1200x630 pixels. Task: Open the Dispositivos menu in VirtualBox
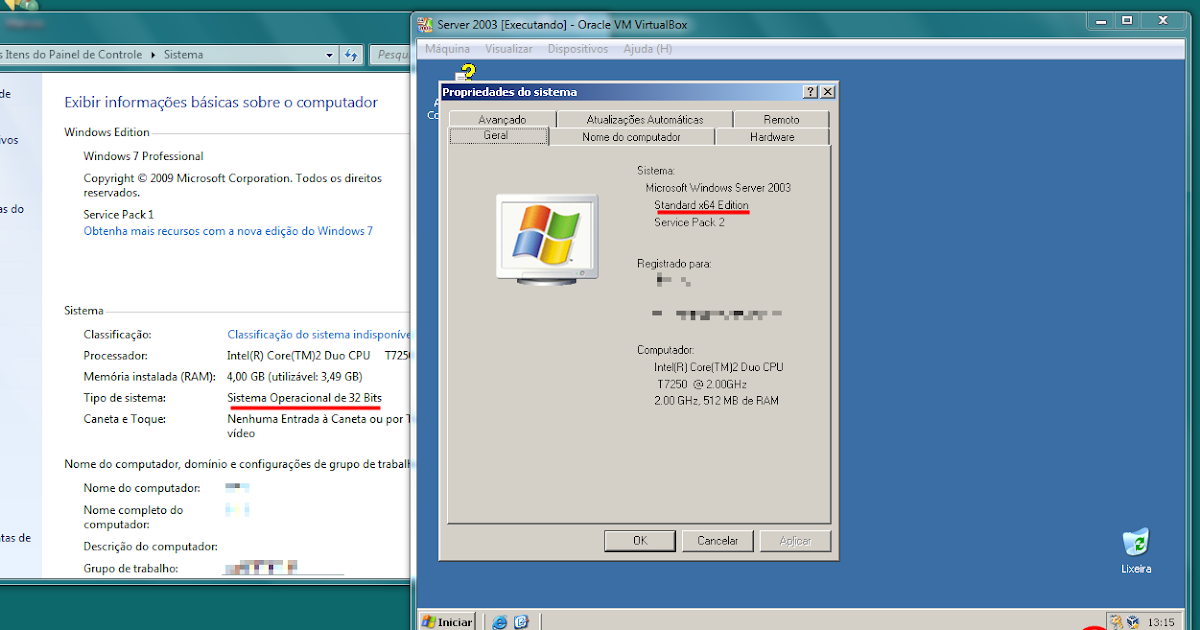577,48
